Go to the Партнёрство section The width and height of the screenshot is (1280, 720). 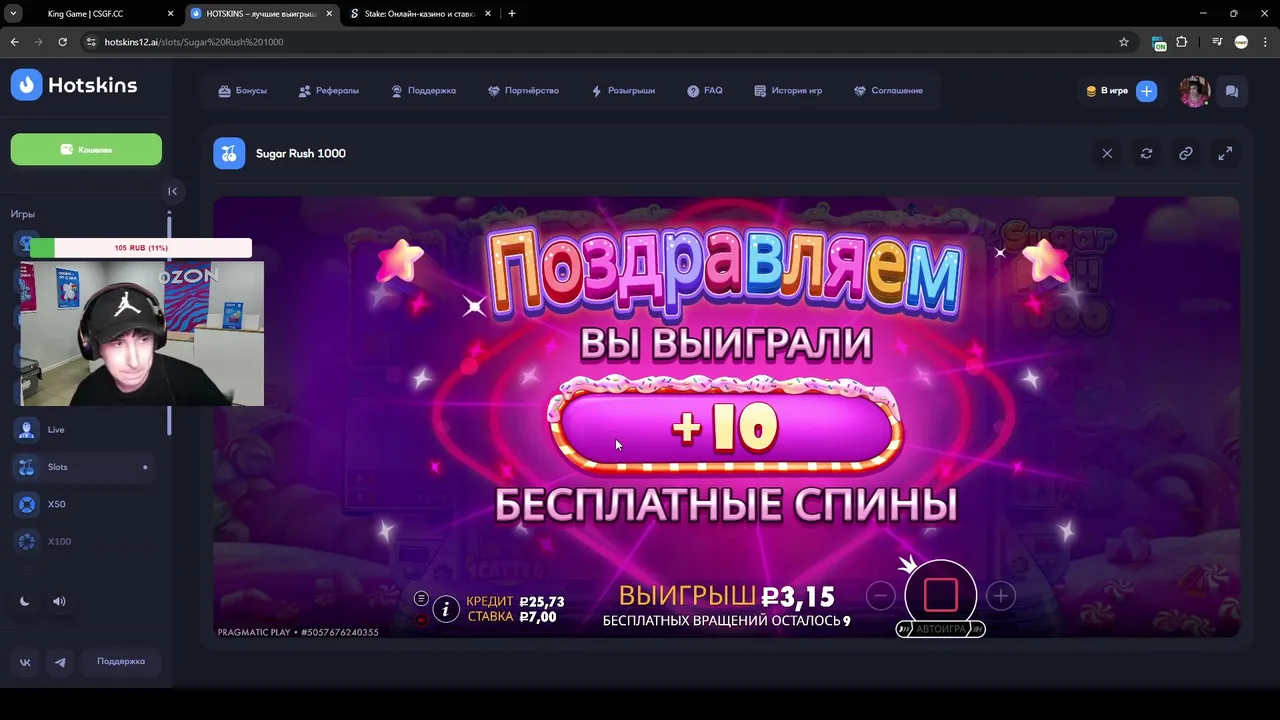[523, 91]
